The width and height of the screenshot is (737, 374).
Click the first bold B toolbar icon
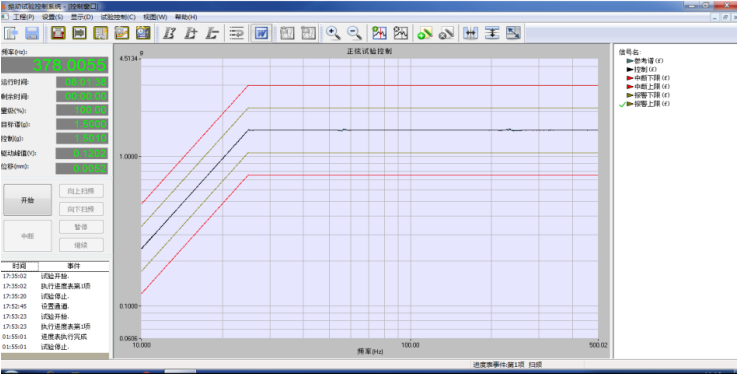pyautogui.click(x=169, y=33)
